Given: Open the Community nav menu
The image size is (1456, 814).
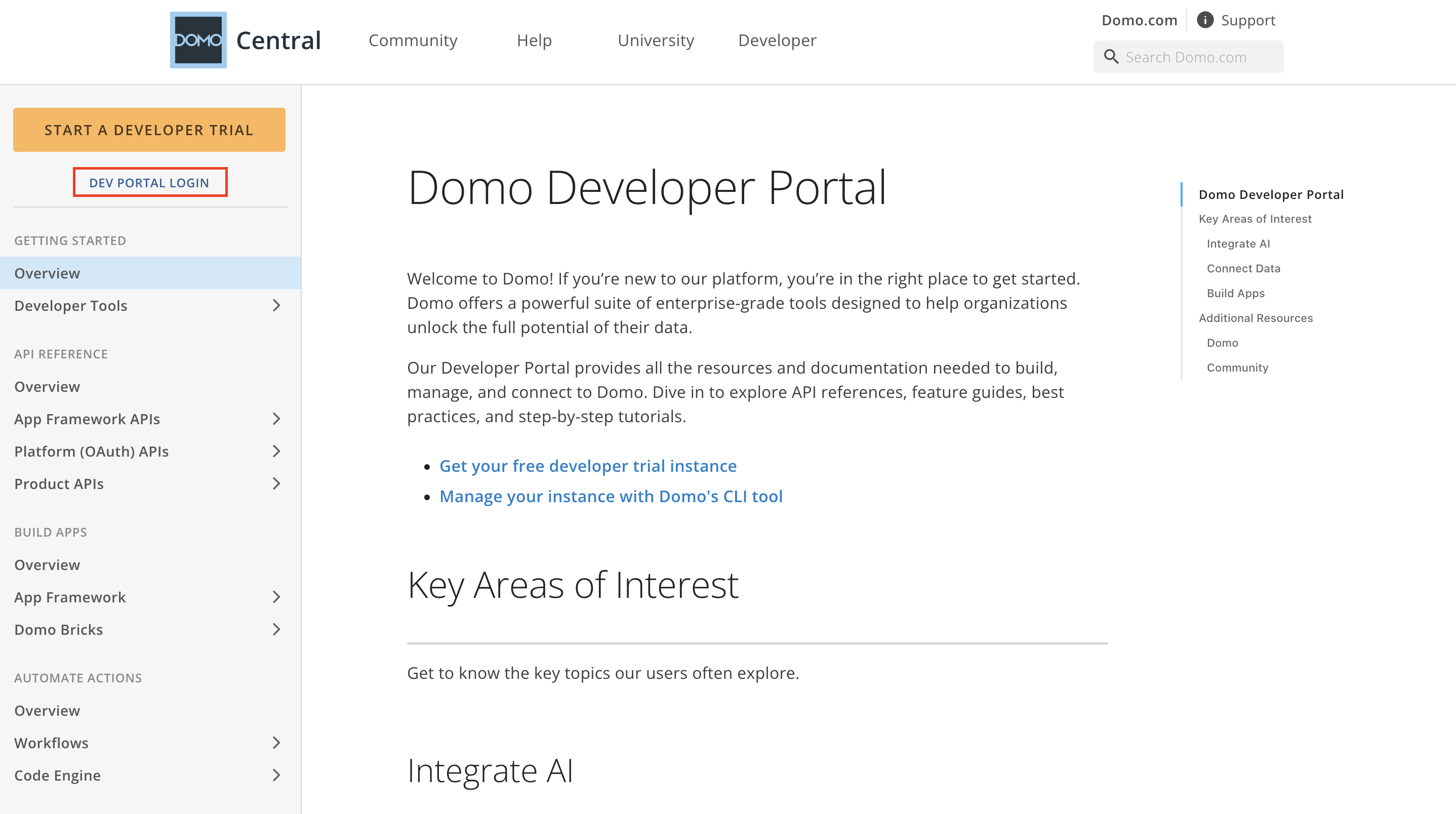Looking at the screenshot, I should click(413, 40).
